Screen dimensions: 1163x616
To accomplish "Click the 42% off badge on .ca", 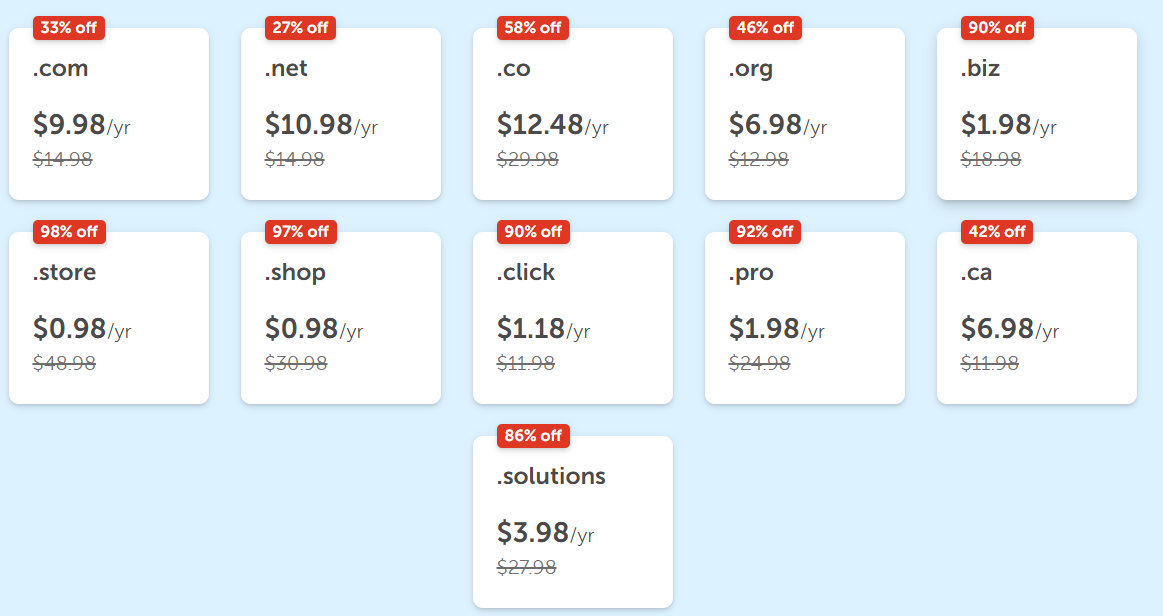I will [996, 232].
